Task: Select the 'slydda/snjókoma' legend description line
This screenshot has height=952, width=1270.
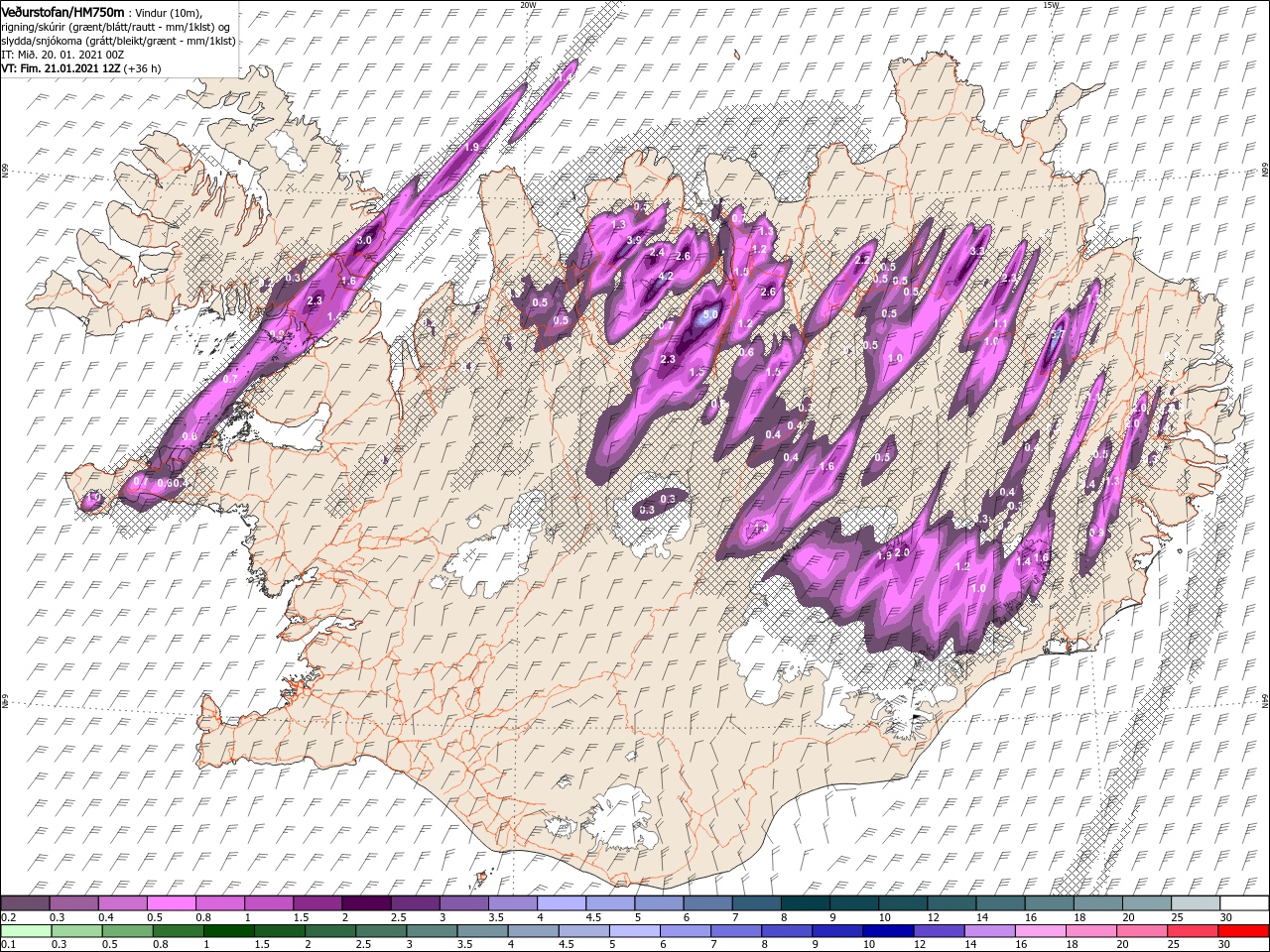Action: tap(117, 41)
